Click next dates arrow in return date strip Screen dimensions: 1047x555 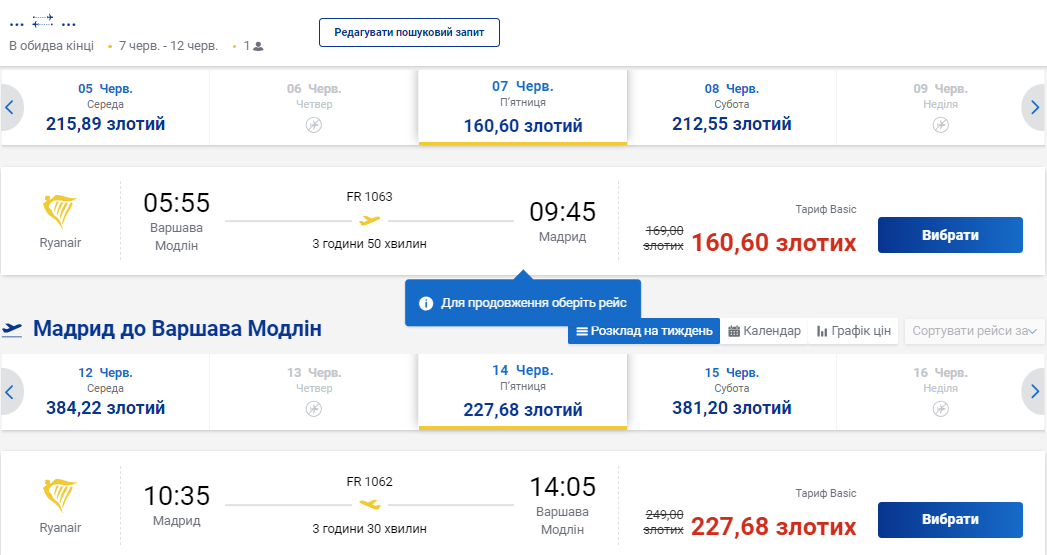(x=1035, y=391)
